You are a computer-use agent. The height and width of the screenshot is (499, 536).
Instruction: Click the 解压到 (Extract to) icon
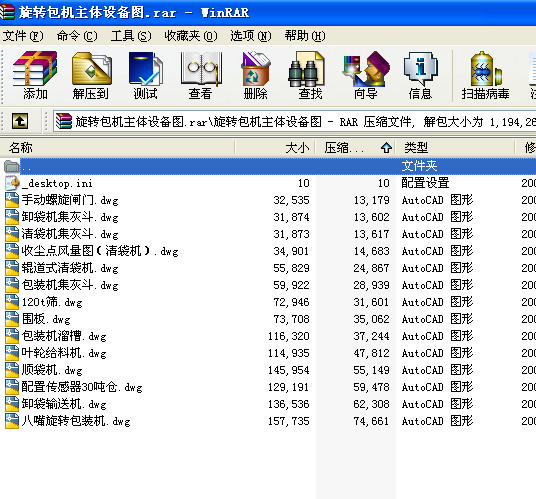[91, 69]
